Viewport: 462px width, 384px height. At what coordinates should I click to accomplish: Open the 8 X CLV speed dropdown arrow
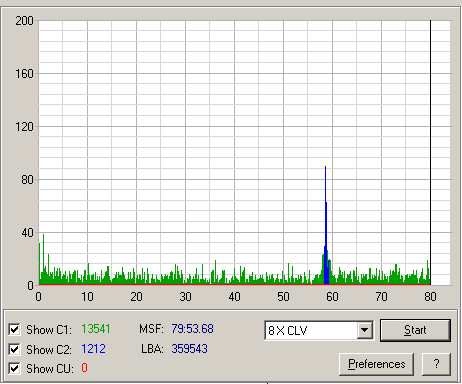click(364, 330)
